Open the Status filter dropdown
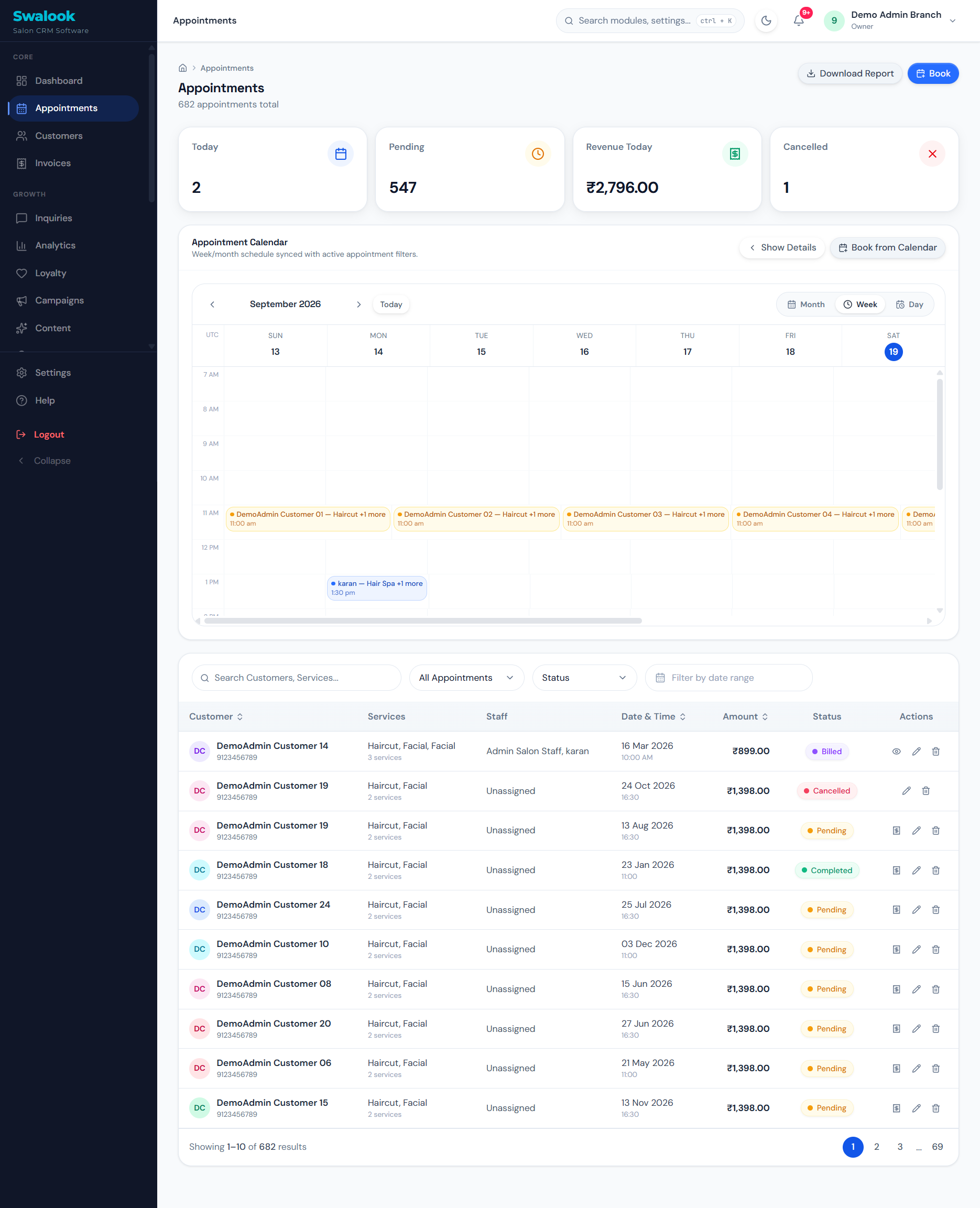The width and height of the screenshot is (980, 1208). click(584, 678)
